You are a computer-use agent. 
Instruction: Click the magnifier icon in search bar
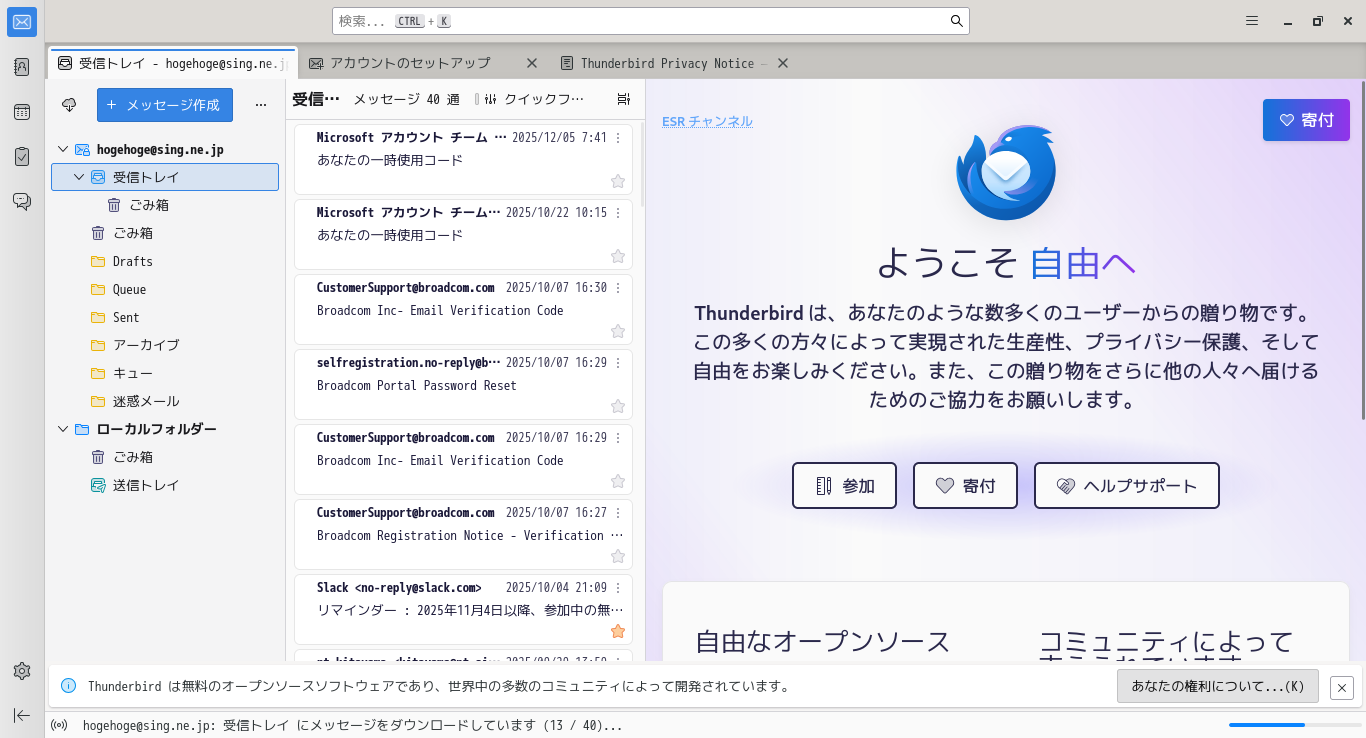point(956,21)
